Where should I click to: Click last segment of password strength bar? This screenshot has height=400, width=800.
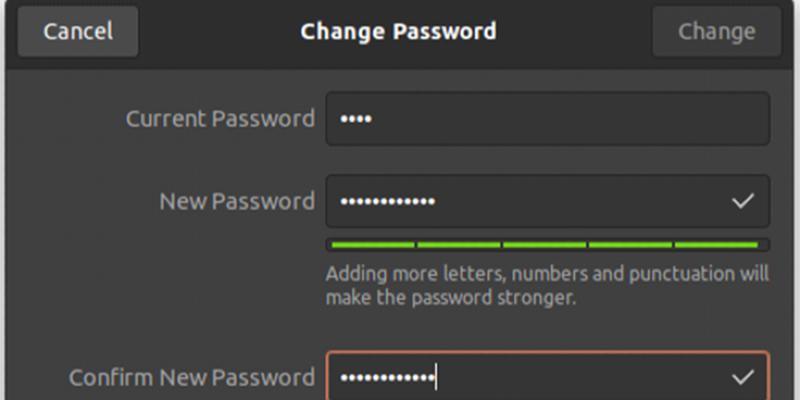(717, 244)
